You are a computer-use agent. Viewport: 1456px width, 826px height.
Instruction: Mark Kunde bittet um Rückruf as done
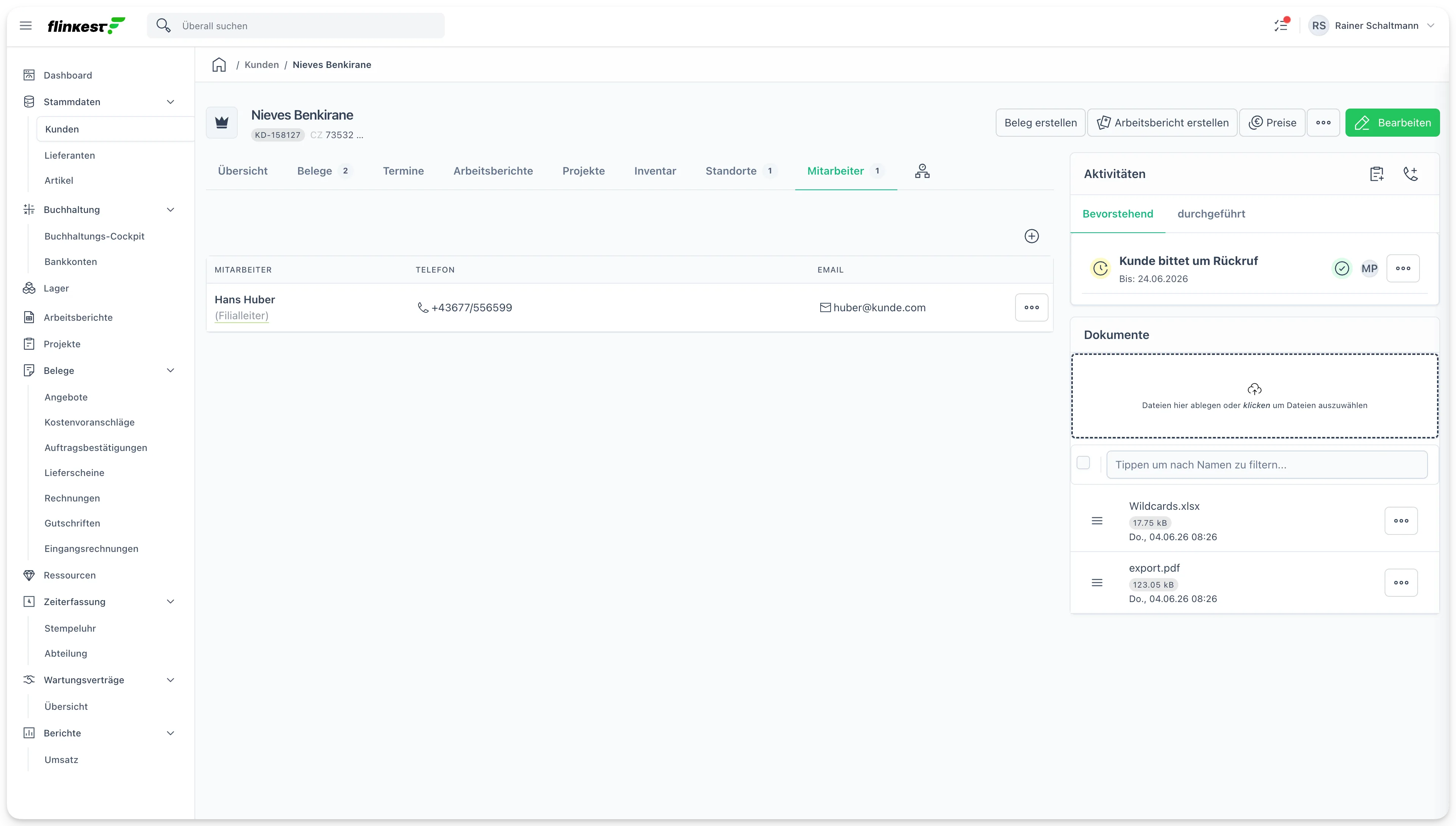pyautogui.click(x=1342, y=268)
